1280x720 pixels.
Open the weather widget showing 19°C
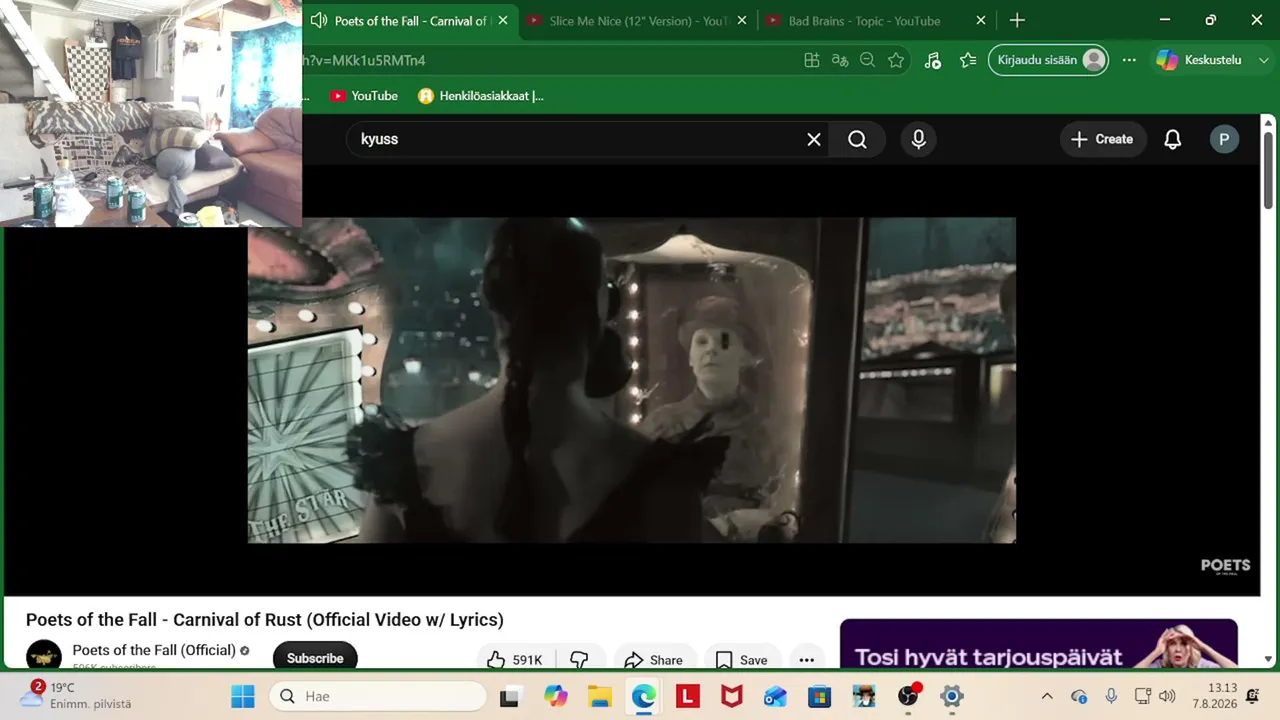[78, 695]
